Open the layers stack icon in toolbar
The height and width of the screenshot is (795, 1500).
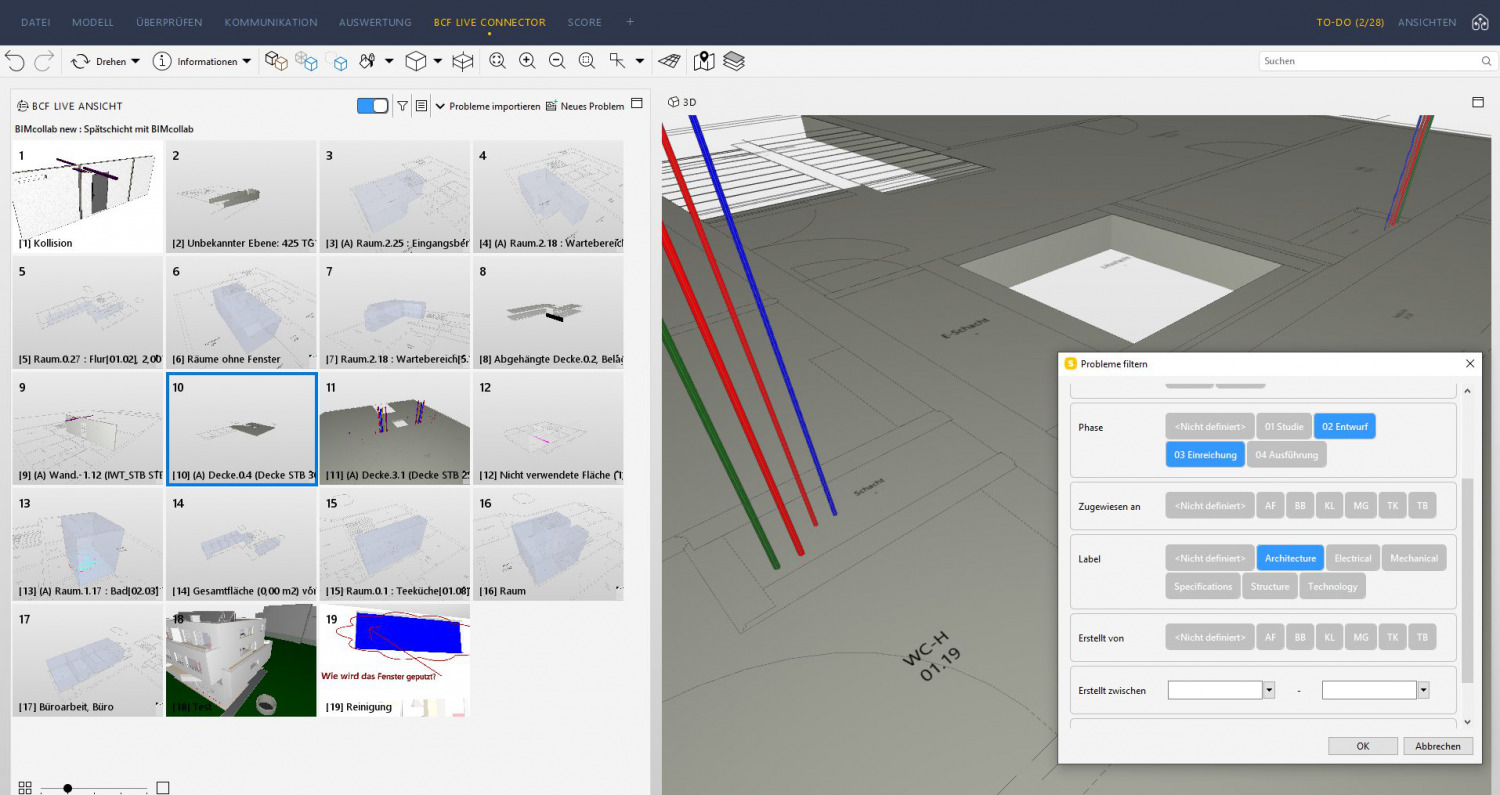pos(734,61)
